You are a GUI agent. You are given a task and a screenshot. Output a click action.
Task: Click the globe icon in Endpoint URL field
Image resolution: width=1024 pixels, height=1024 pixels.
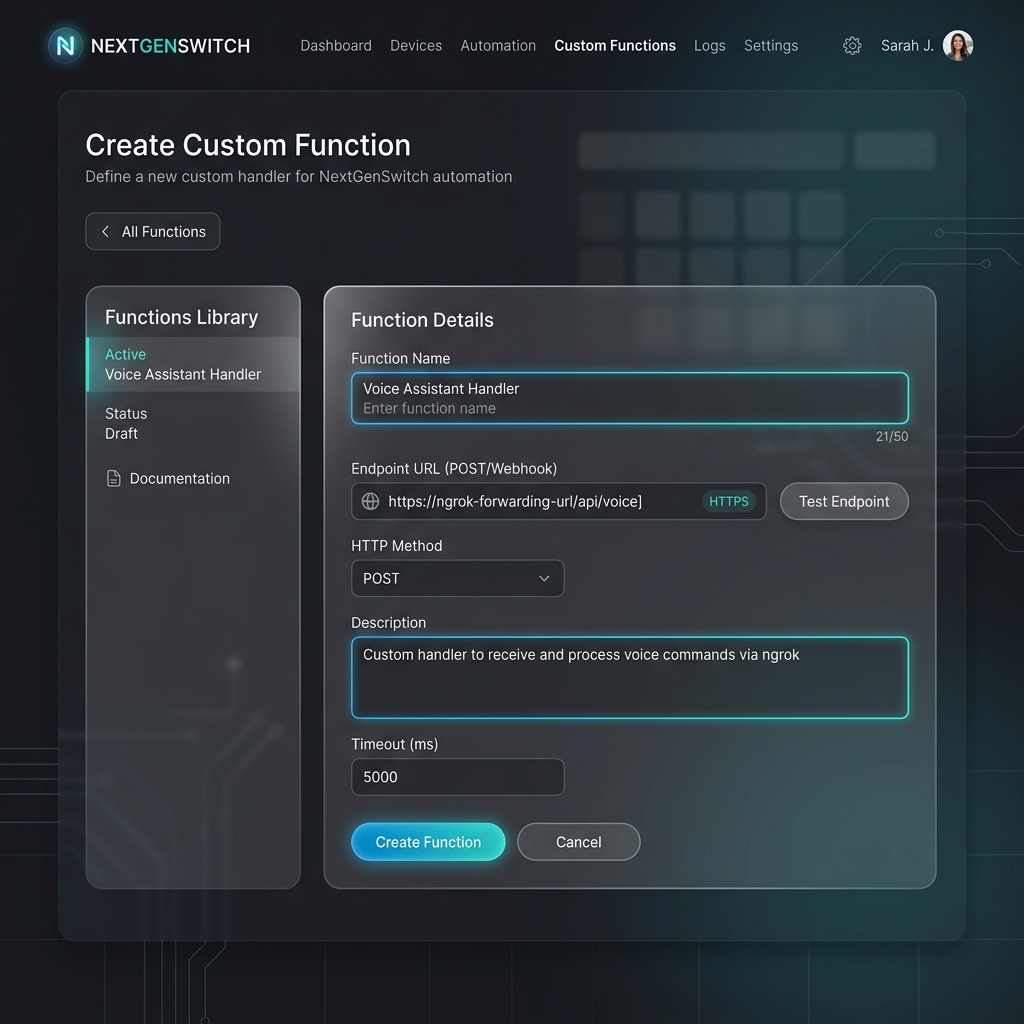pyautogui.click(x=370, y=502)
